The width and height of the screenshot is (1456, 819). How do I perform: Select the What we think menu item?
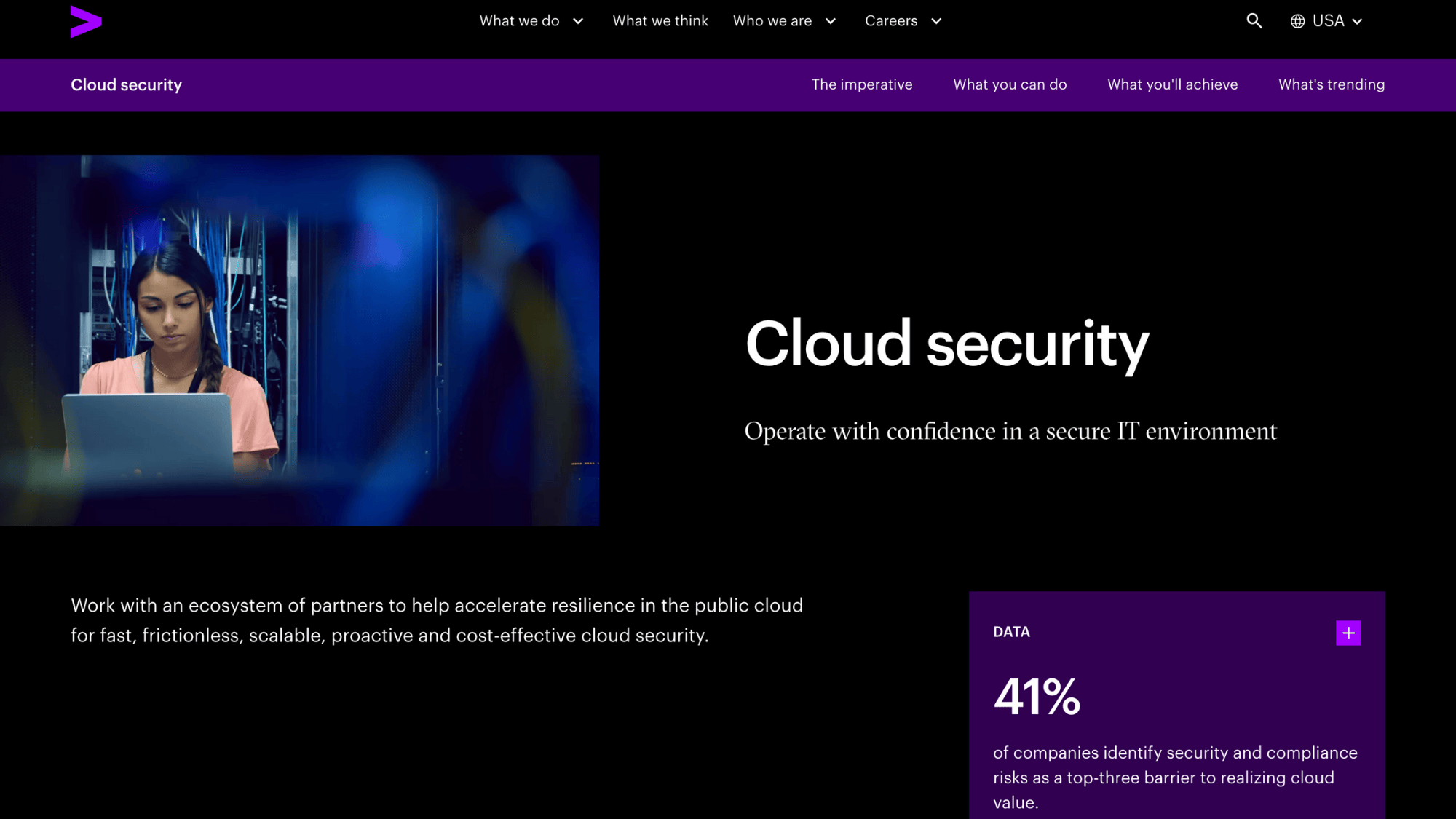(x=660, y=21)
